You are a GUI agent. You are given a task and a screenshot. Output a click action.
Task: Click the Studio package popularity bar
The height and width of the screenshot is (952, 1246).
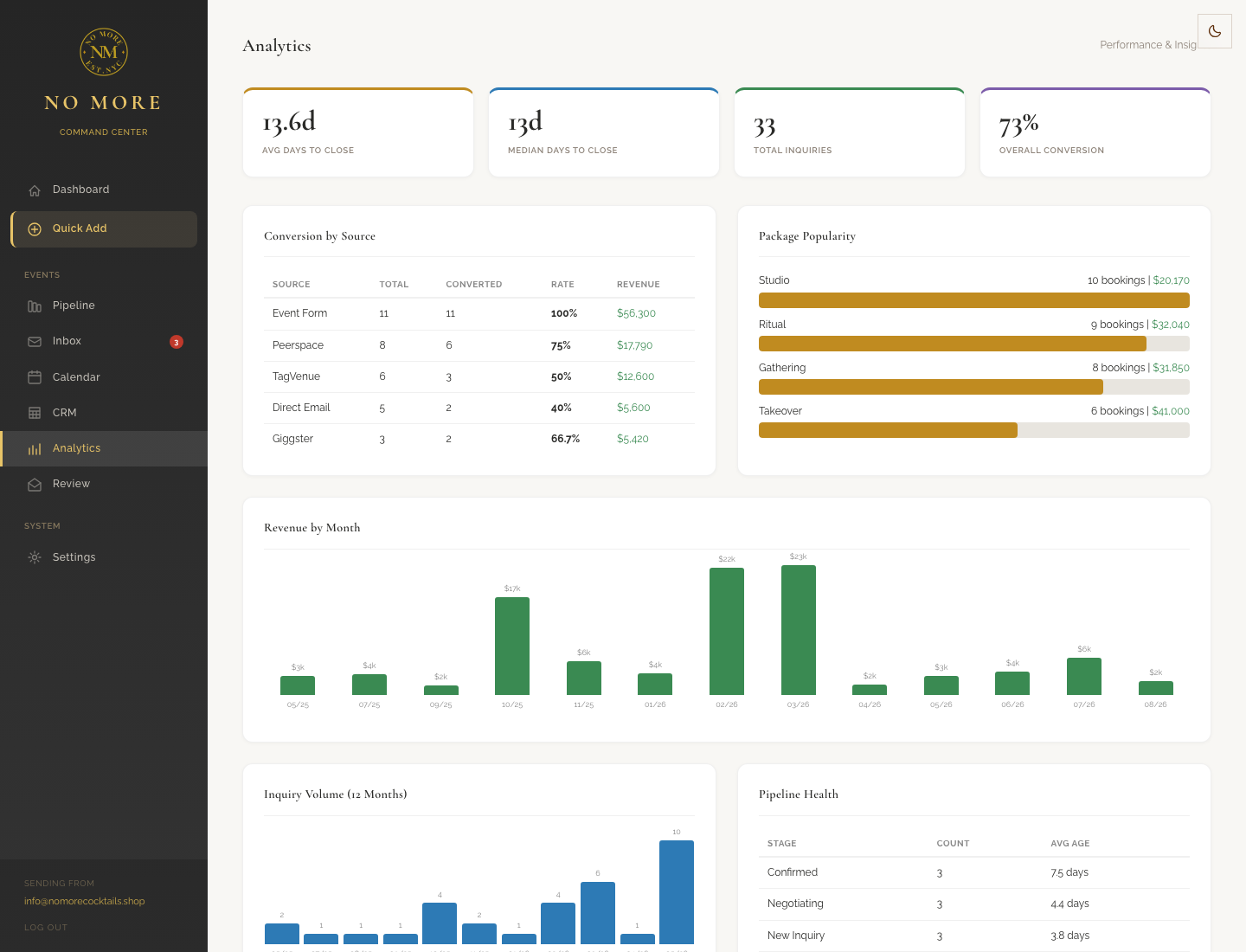pyautogui.click(x=974, y=300)
